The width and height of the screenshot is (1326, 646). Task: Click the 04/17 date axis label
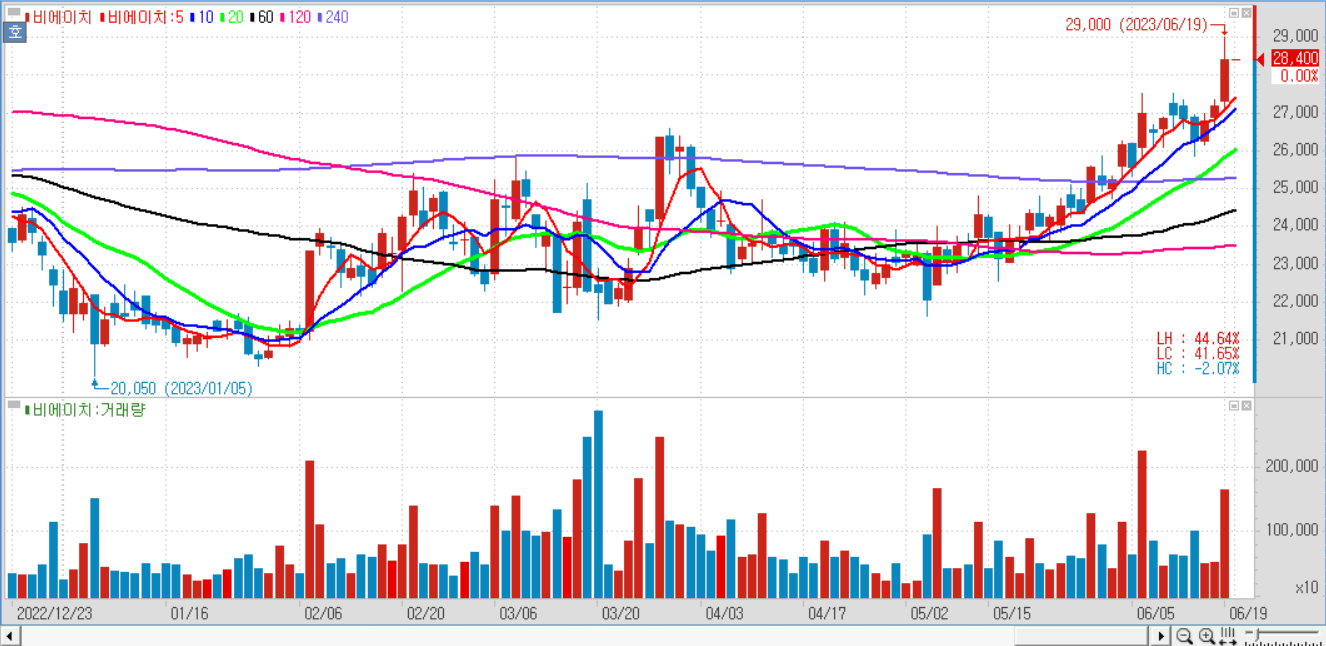coord(826,612)
